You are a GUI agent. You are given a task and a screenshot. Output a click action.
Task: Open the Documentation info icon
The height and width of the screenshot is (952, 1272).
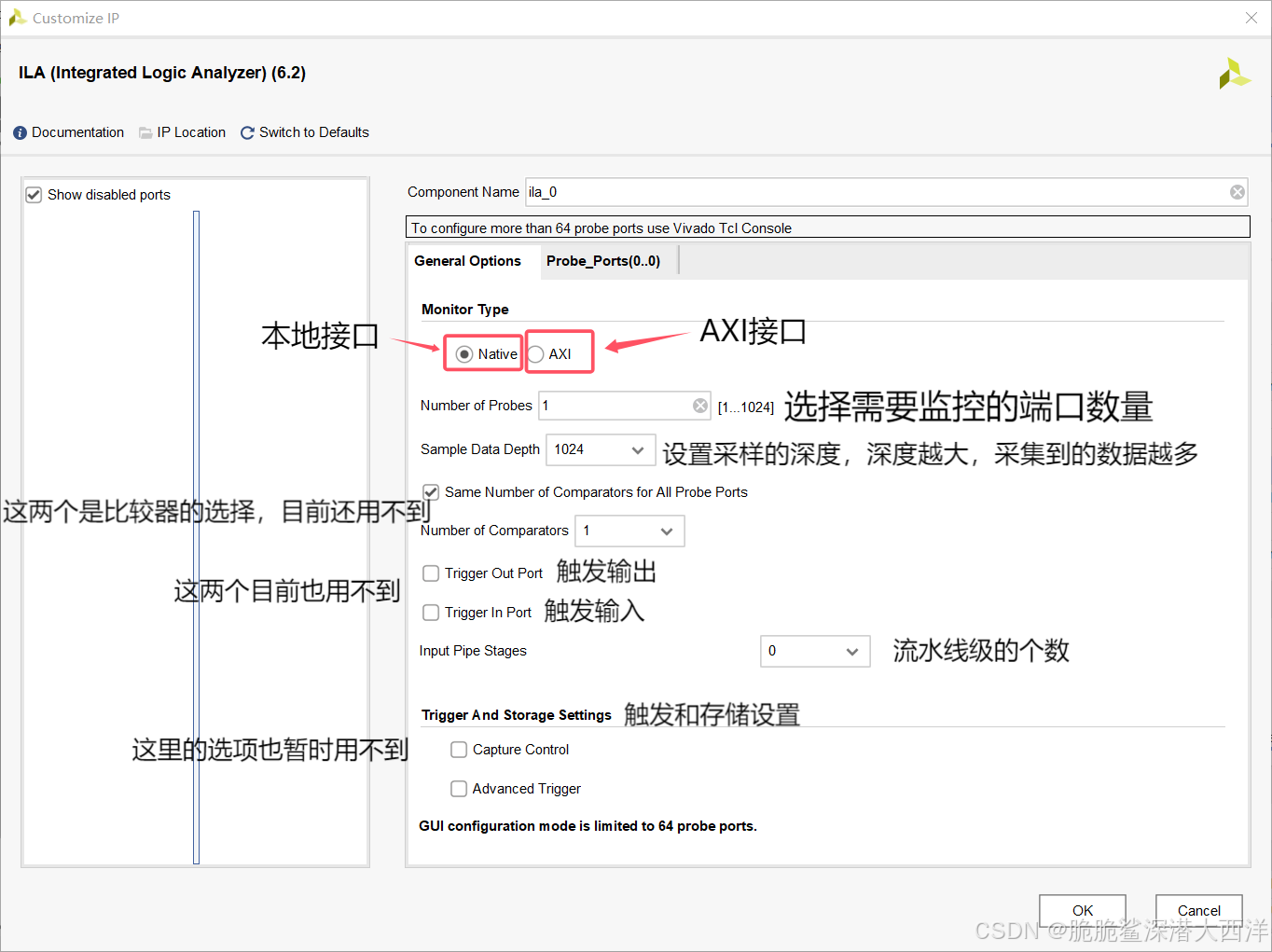20,133
